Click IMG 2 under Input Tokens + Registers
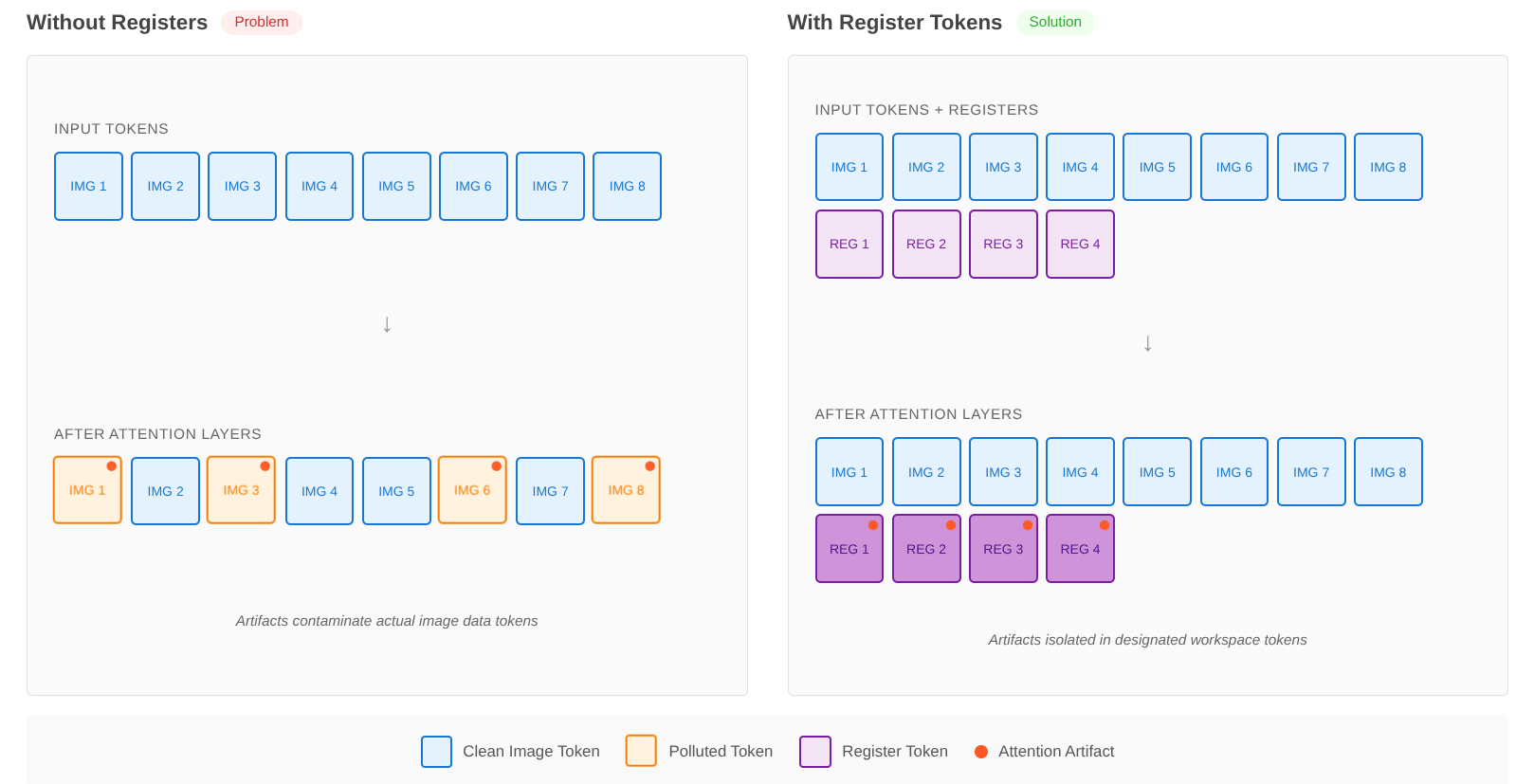Screen dimensions: 1534x784 (926, 167)
